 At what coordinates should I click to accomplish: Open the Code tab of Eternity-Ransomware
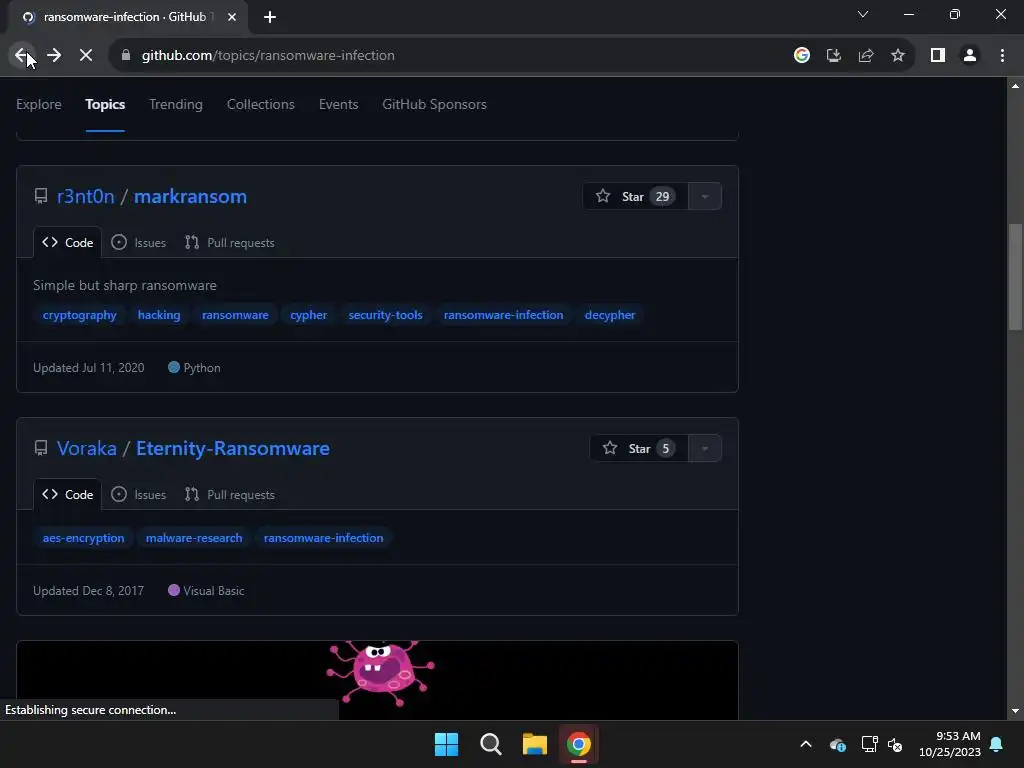67,494
